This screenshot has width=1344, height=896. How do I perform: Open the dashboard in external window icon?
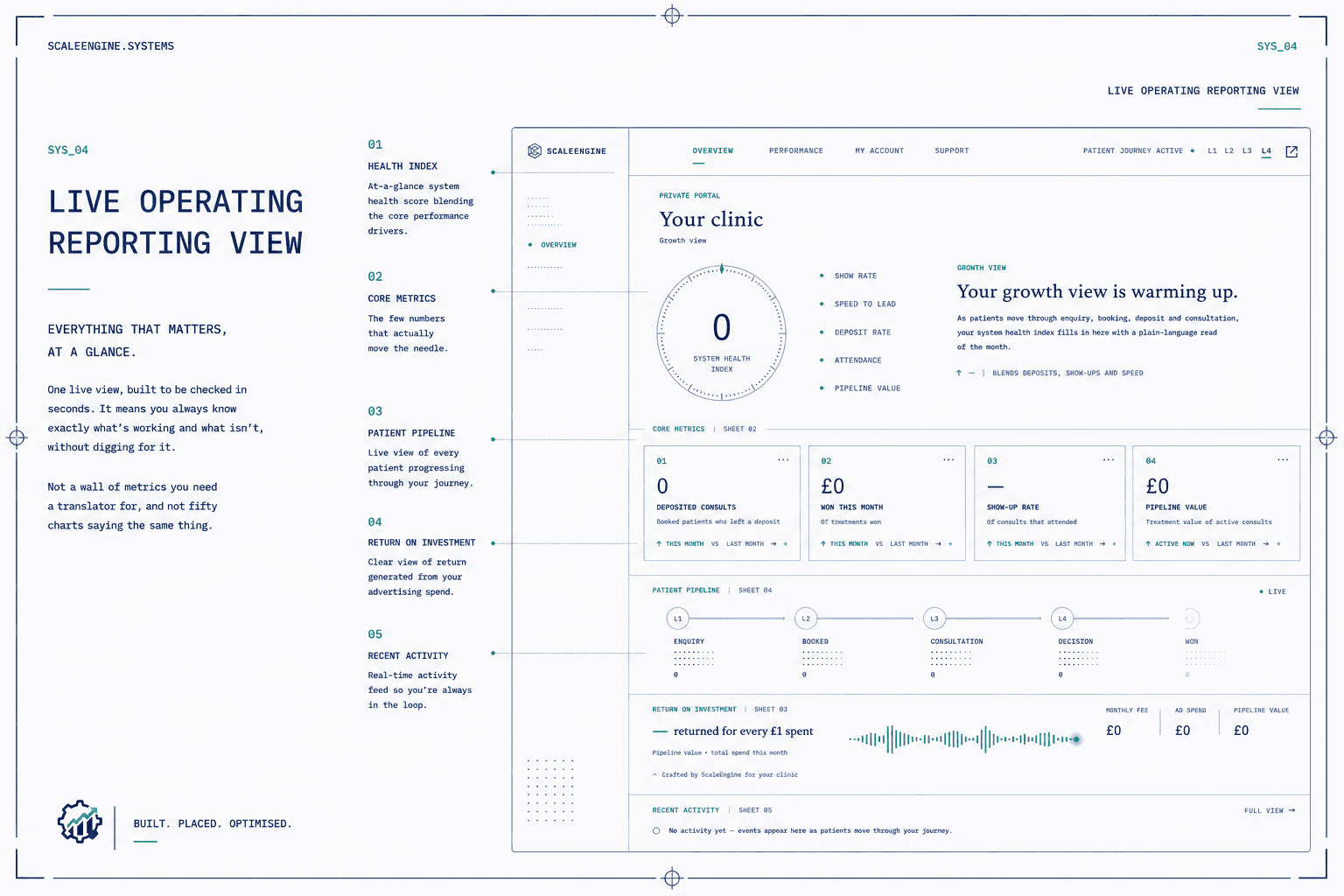pyautogui.click(x=1291, y=151)
